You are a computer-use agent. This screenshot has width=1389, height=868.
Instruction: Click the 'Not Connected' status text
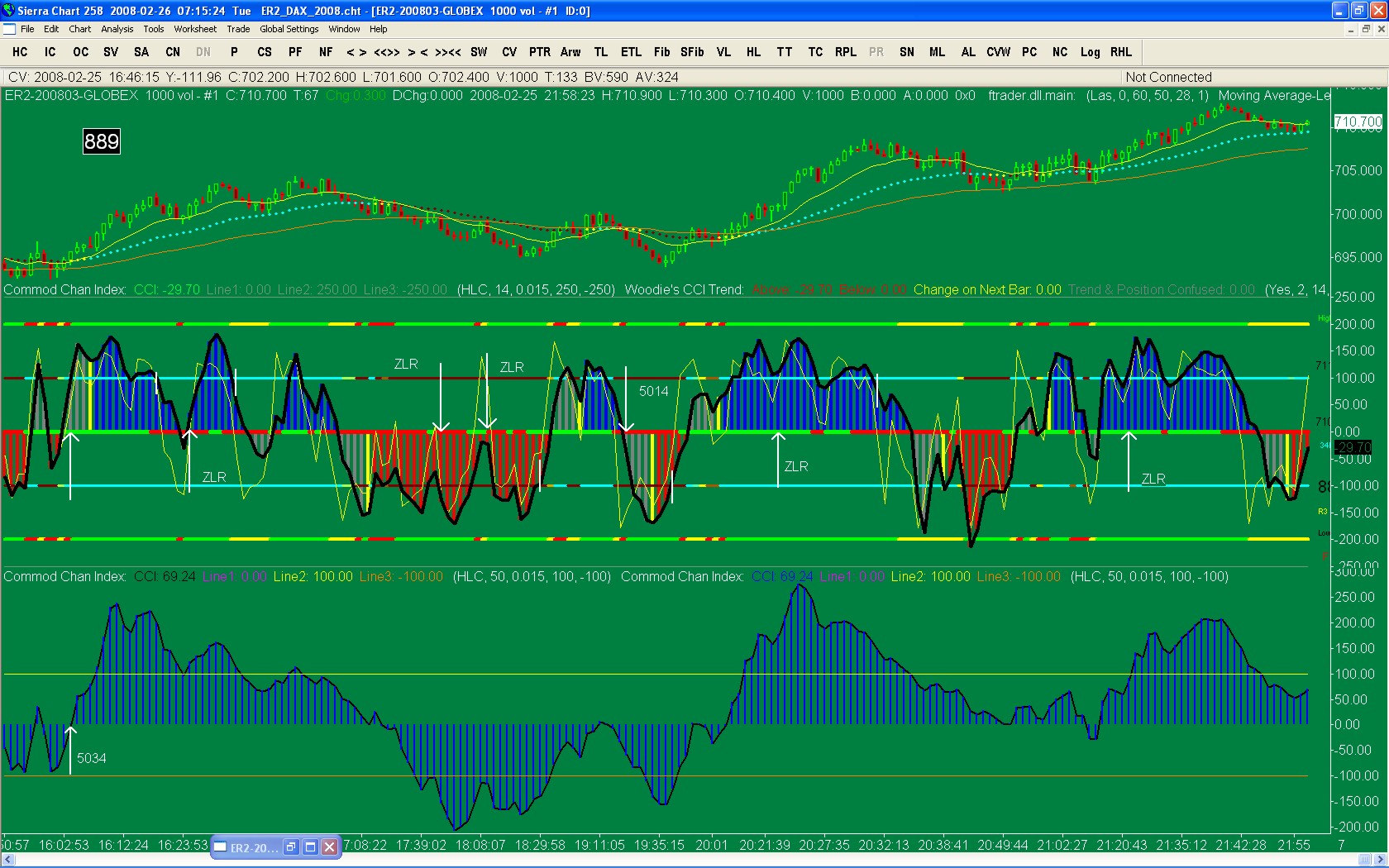point(1168,77)
